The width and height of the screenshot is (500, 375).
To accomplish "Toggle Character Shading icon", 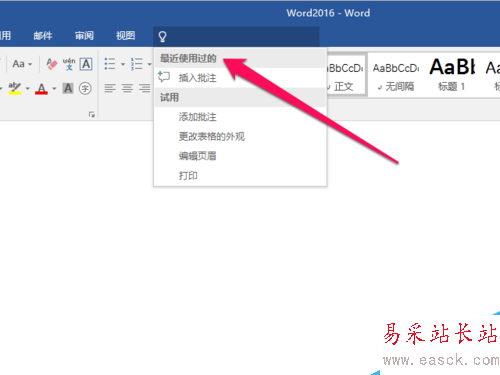I will click(x=68, y=88).
